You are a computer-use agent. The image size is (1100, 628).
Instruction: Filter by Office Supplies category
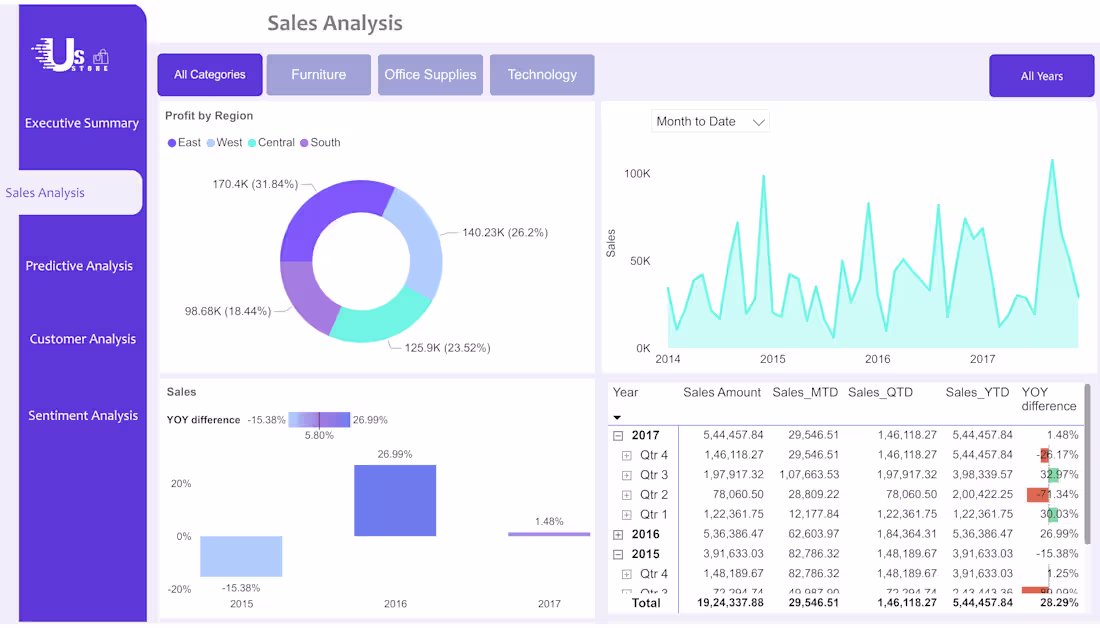pyautogui.click(x=430, y=74)
